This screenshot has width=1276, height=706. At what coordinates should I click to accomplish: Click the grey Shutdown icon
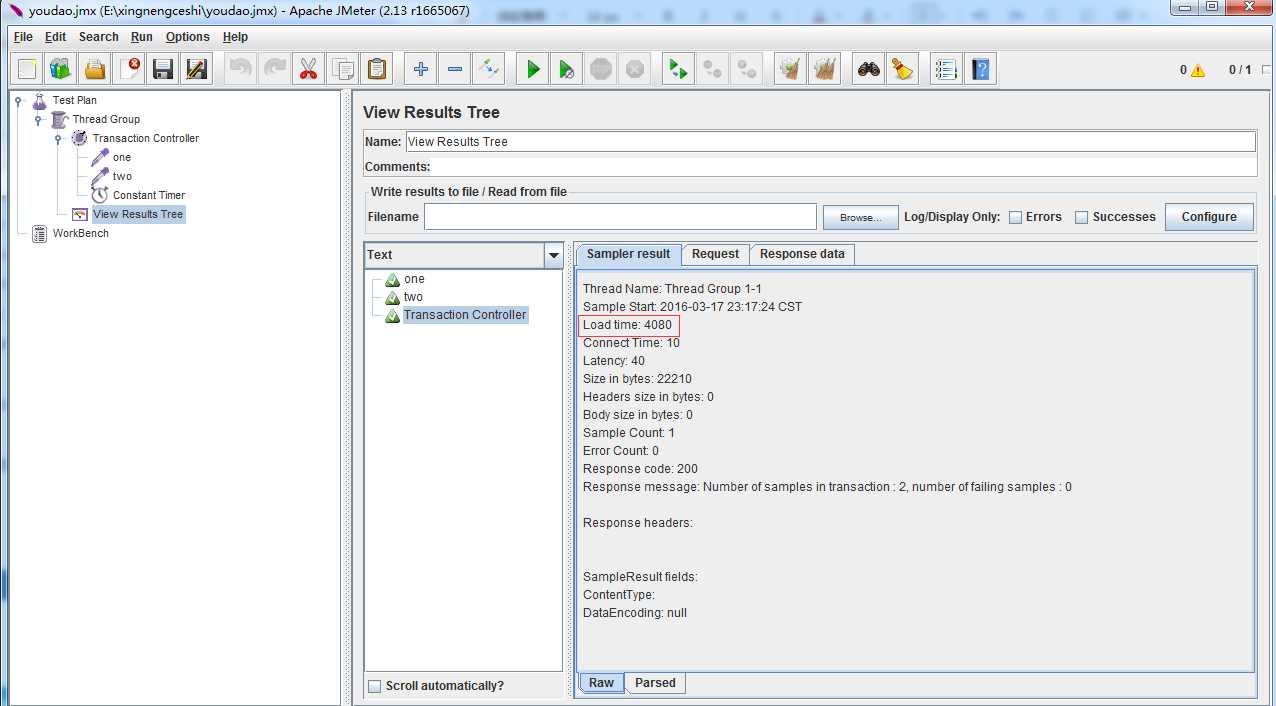coord(634,69)
